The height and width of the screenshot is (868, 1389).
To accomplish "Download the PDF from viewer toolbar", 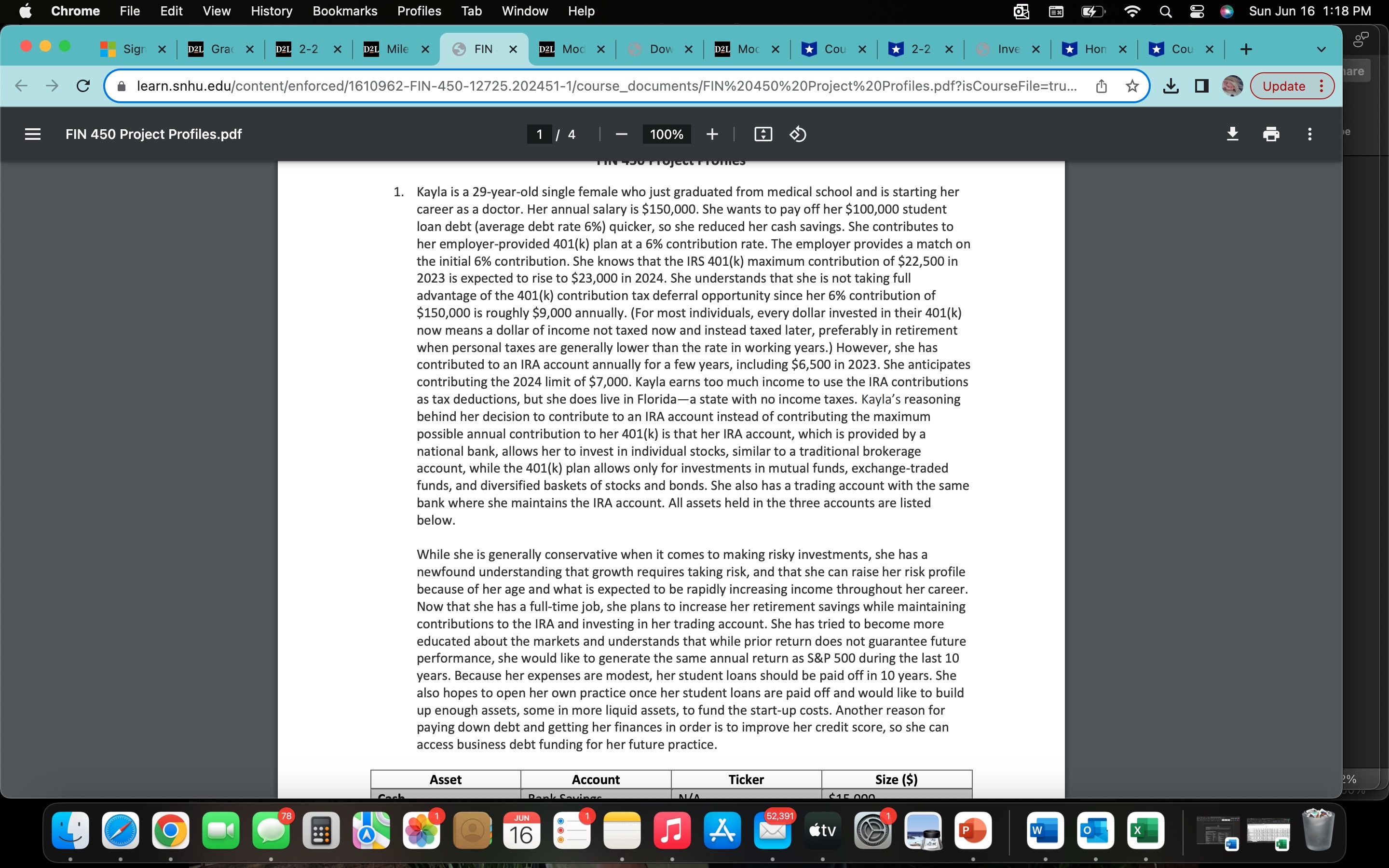I will coord(1232,134).
